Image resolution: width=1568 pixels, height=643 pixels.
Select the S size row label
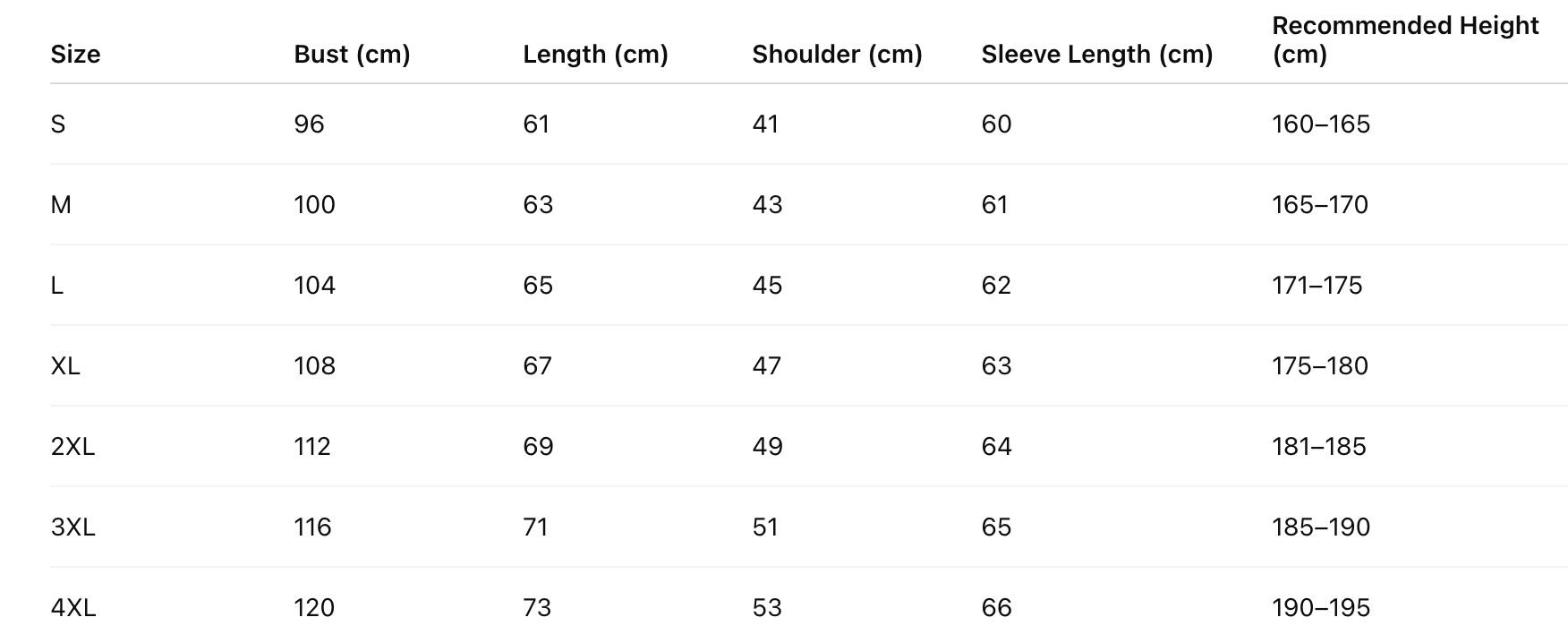[58, 124]
